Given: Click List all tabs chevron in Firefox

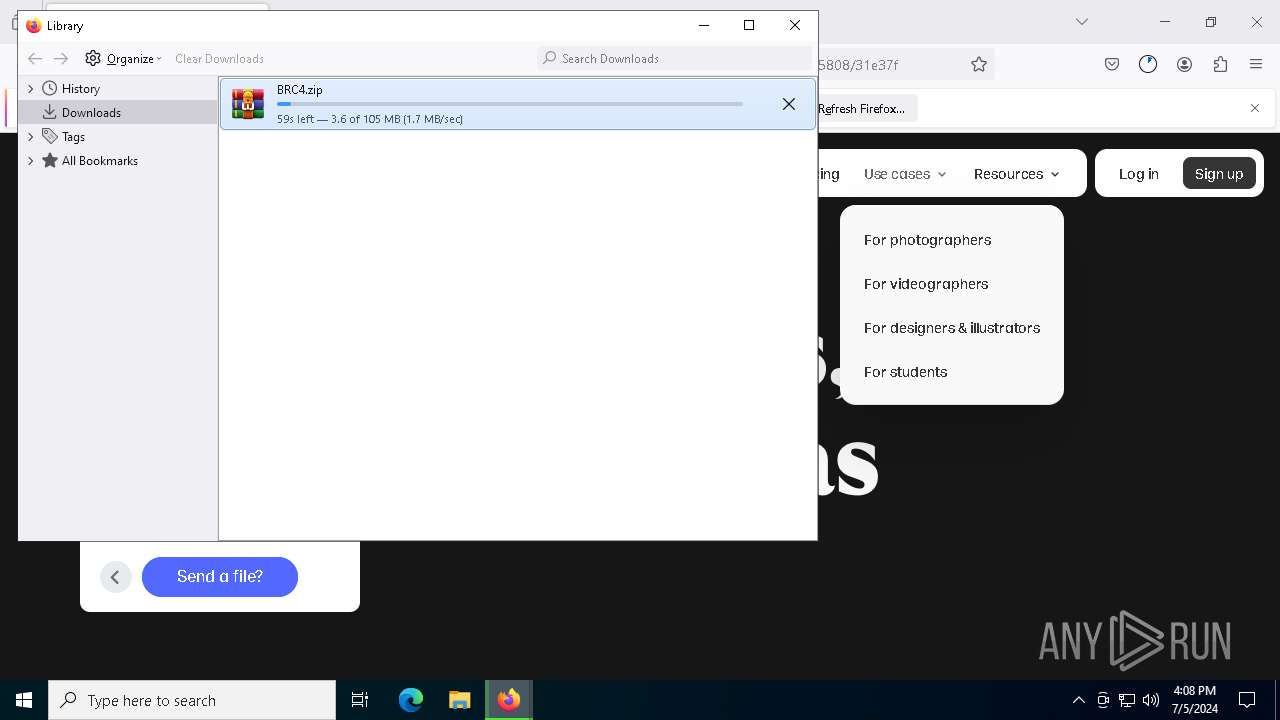Looking at the screenshot, I should coord(1082,22).
